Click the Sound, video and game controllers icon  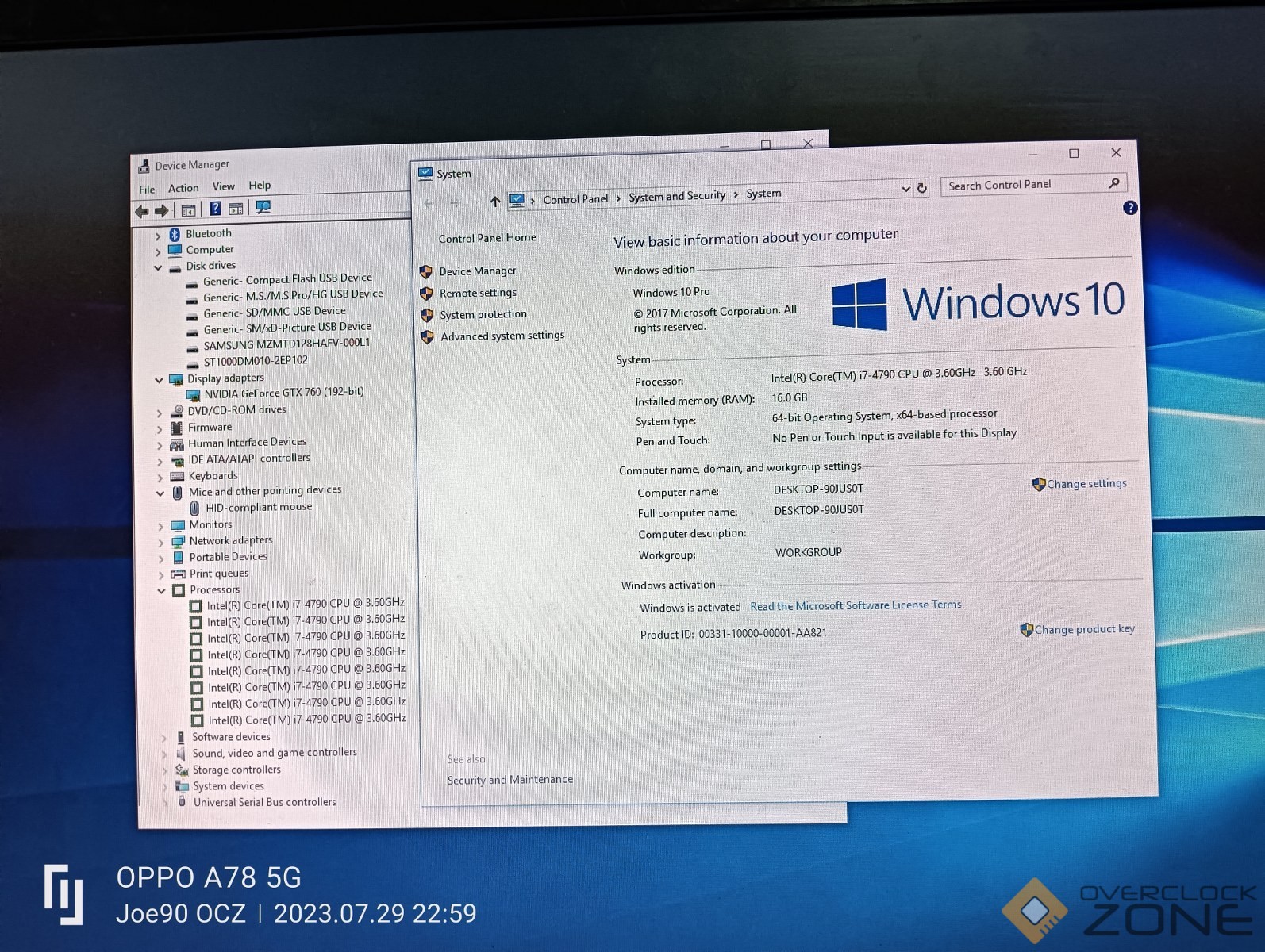point(181,754)
